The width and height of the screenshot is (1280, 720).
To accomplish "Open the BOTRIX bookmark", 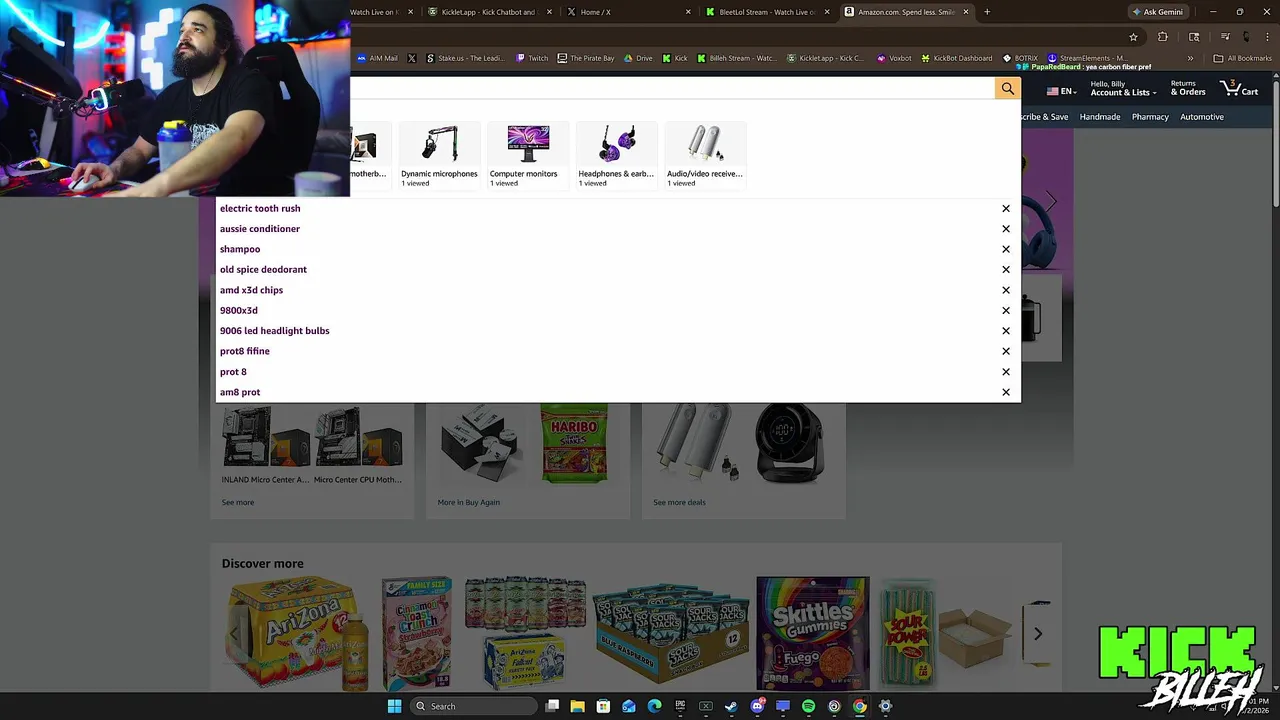I will coord(1020,58).
